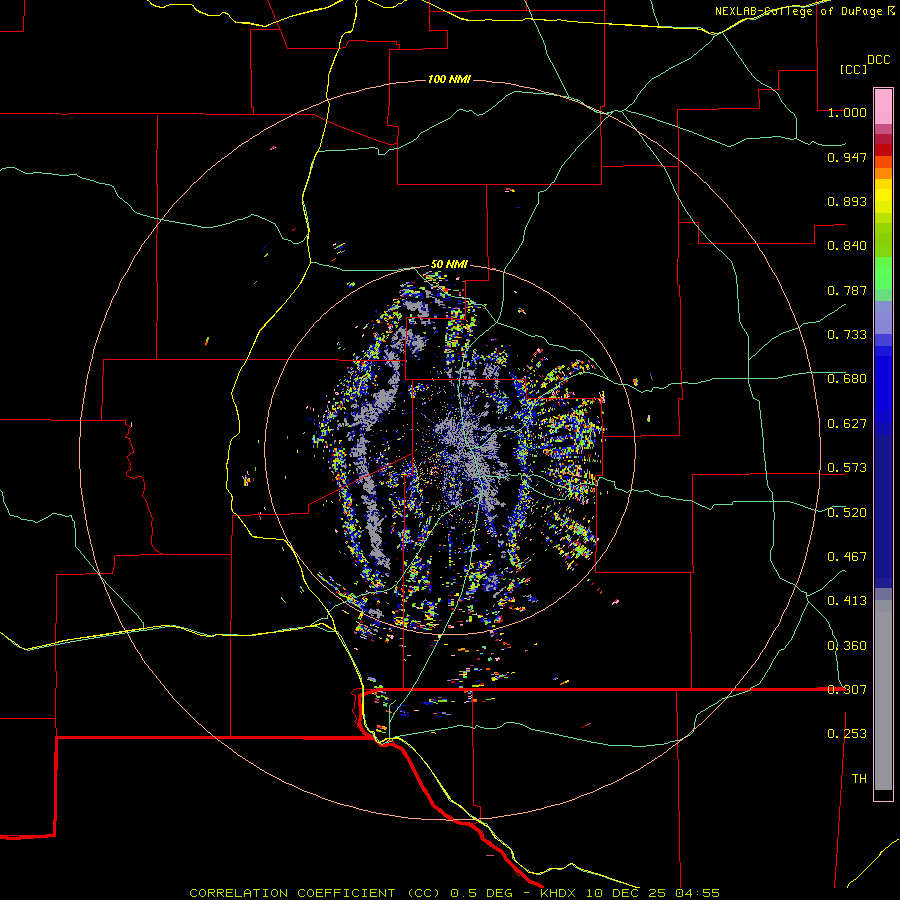The height and width of the screenshot is (900, 900).
Task: Select the 0.520 color scale value
Action: (847, 513)
